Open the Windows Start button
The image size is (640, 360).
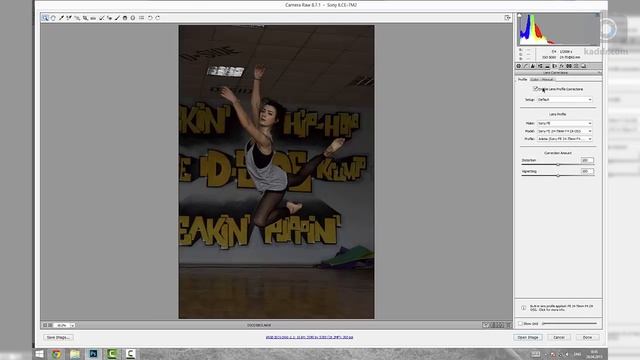pyautogui.click(x=39, y=354)
